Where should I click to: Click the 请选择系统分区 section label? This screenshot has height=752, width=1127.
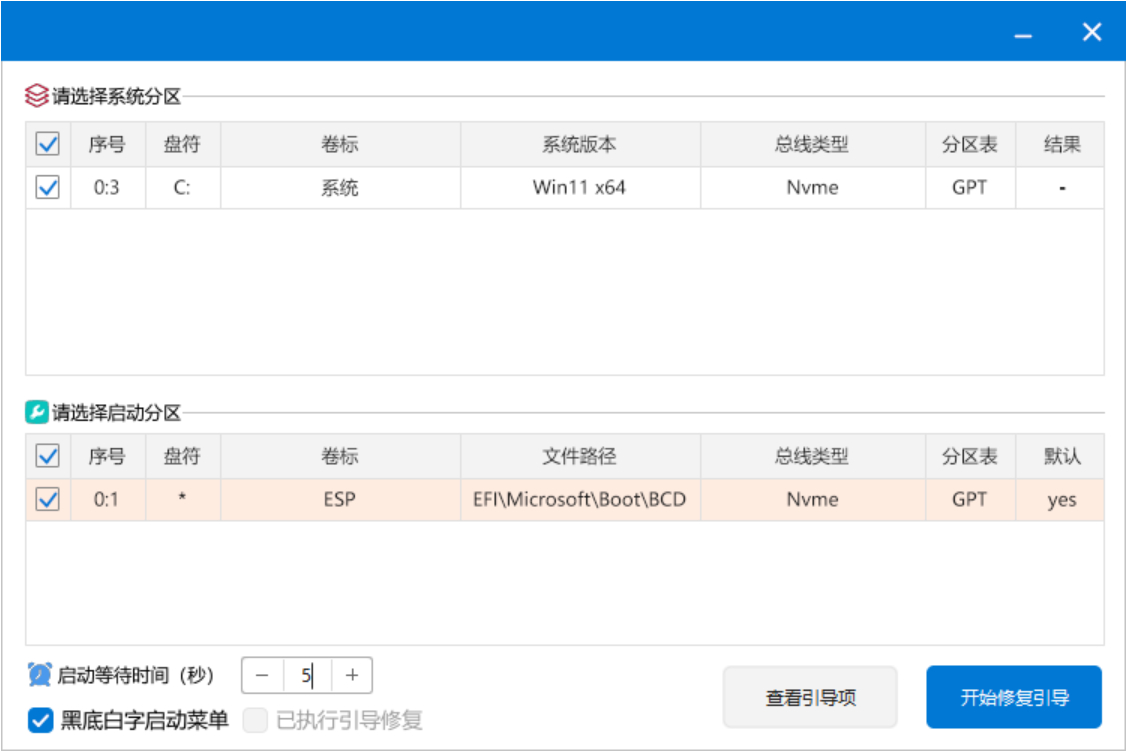(x=116, y=96)
